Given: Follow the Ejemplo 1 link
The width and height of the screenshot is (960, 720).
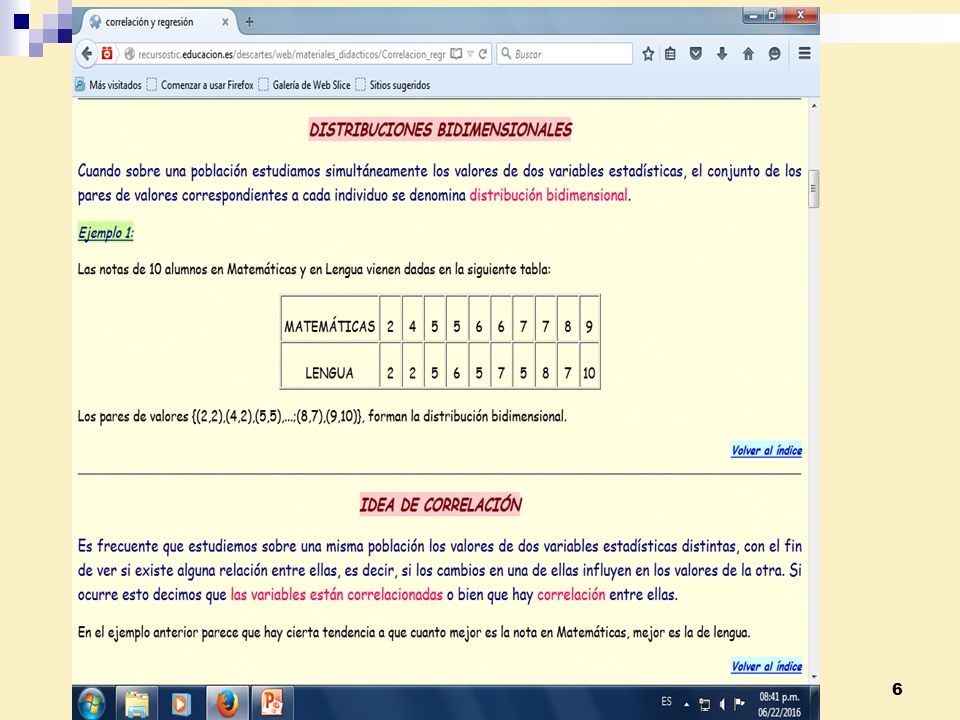Looking at the screenshot, I should [x=105, y=232].
